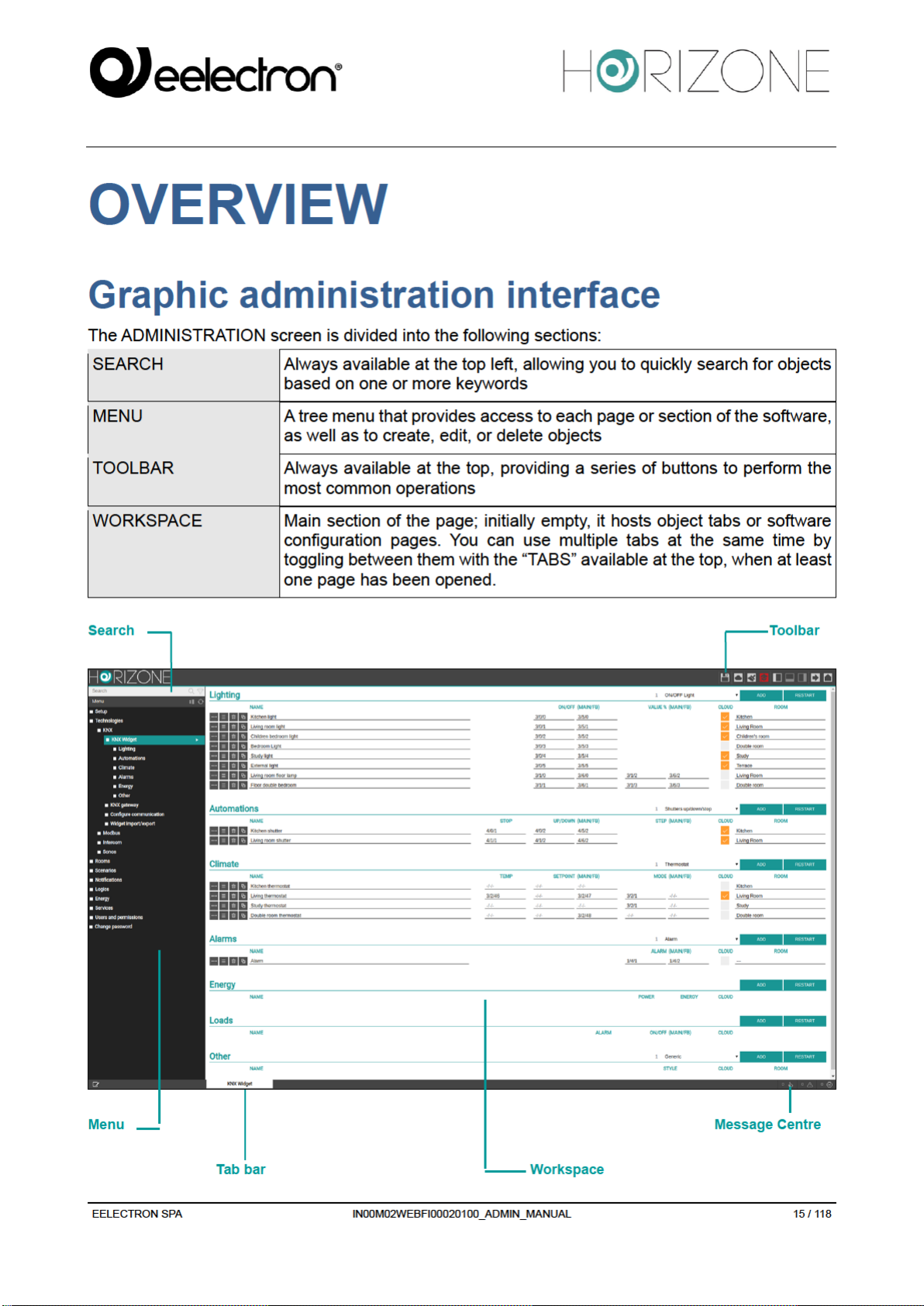
Task: Click the edit icon in the bottom-left corner
Action: coord(96,1084)
